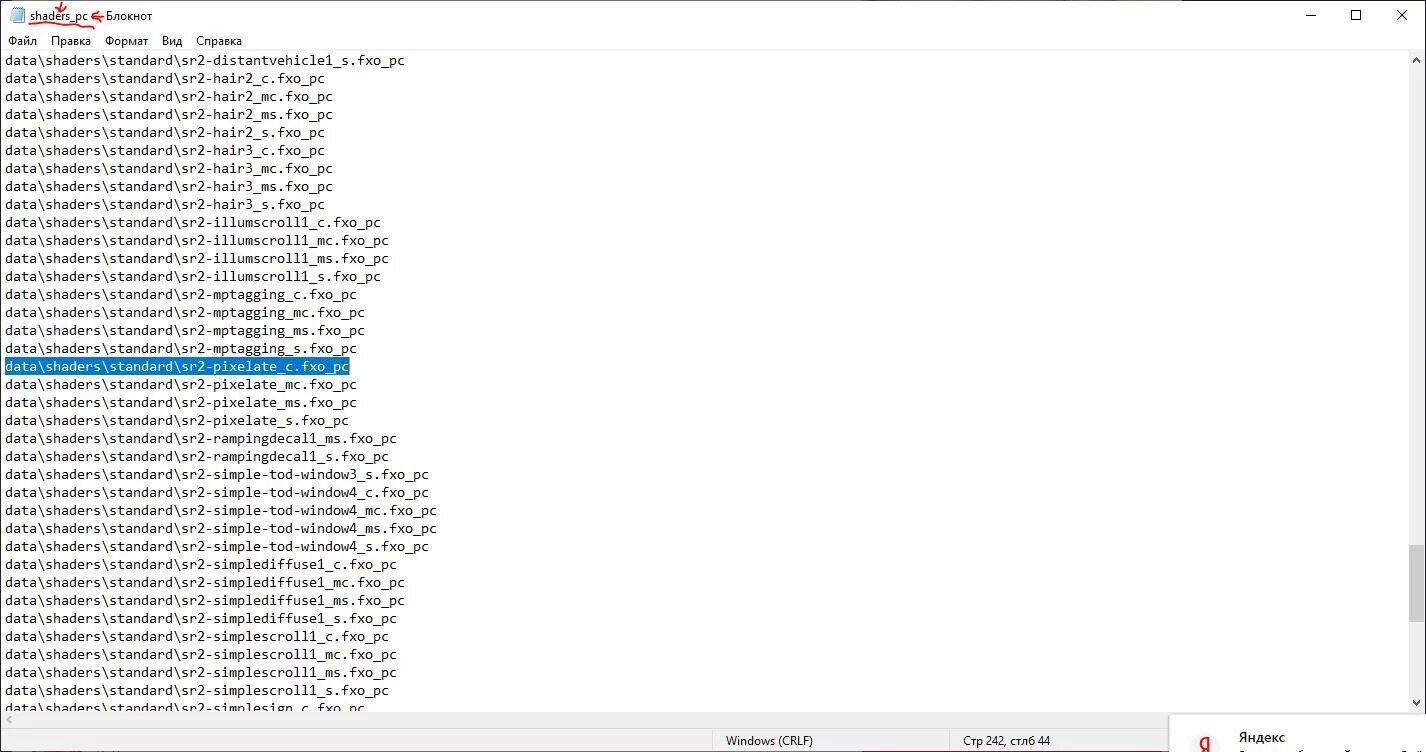Open the Вид menu
The width and height of the screenshot is (1426, 752).
(172, 41)
